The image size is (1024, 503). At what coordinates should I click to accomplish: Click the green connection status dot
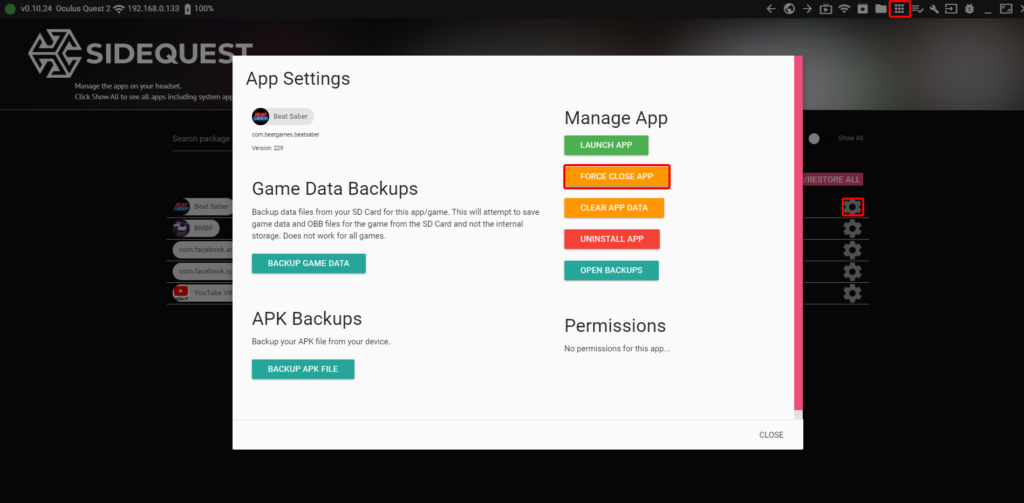pyautogui.click(x=10, y=9)
